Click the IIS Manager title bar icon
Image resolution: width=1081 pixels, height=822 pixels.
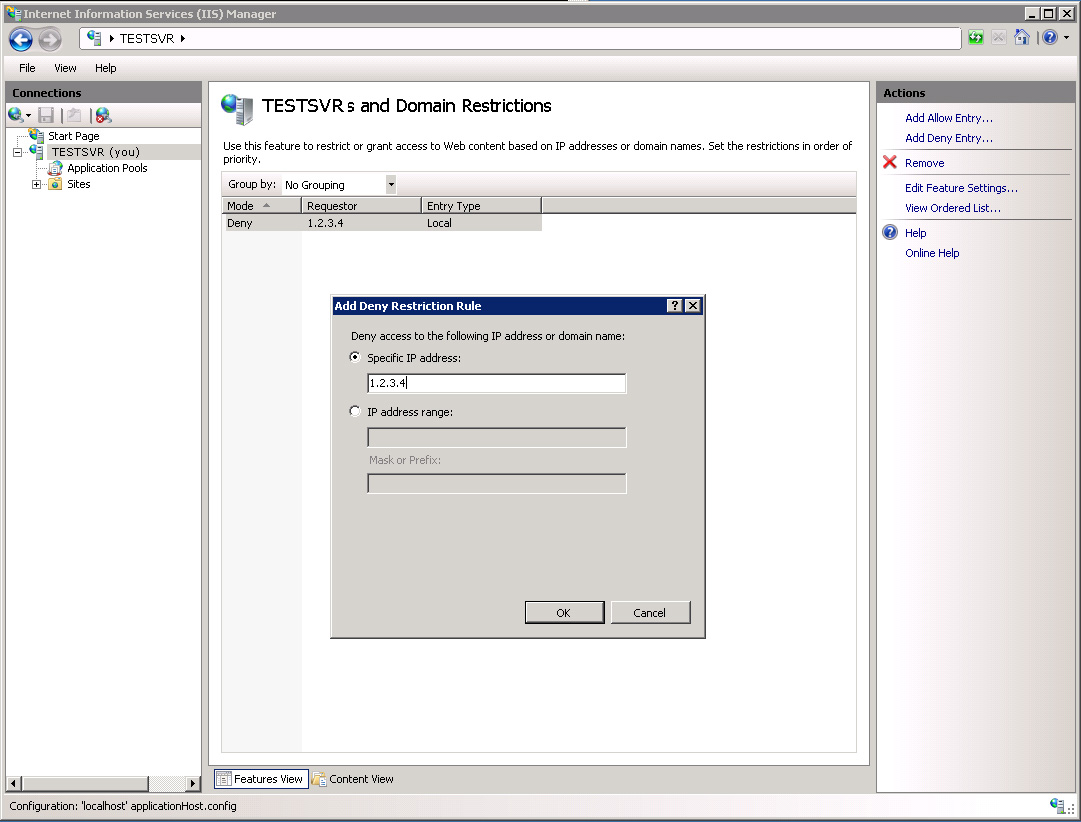(x=13, y=13)
